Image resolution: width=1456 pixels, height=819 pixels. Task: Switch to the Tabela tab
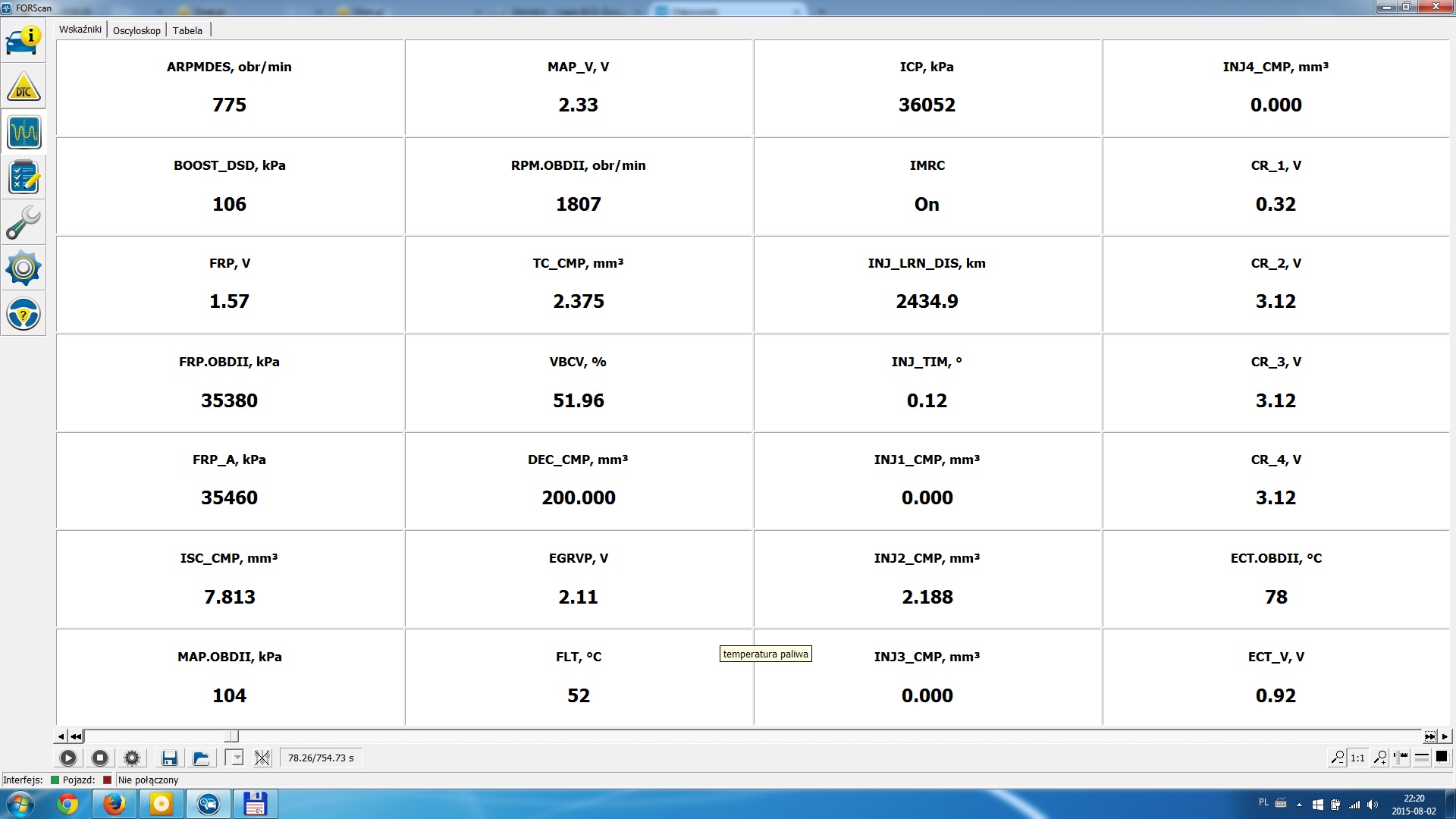(187, 30)
